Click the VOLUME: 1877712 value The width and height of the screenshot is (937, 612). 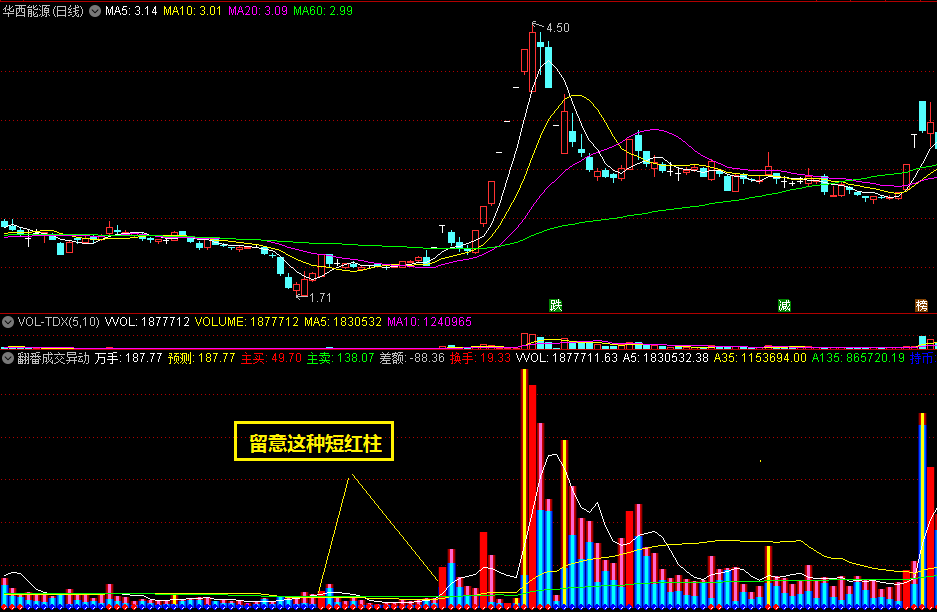pyautogui.click(x=247, y=322)
